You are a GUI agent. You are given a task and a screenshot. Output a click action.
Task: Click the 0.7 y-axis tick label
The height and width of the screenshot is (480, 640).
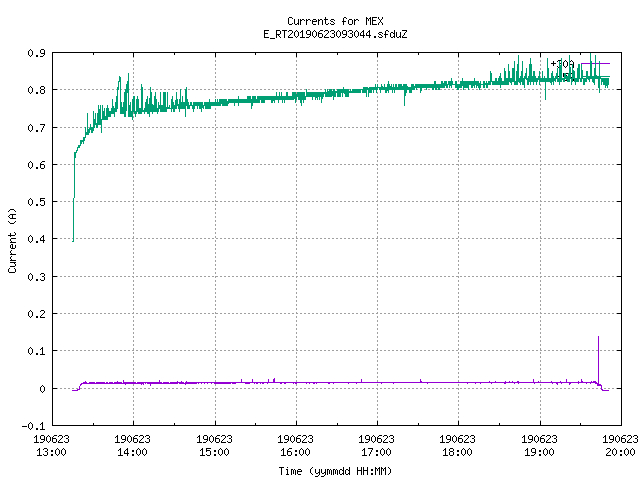click(36, 128)
